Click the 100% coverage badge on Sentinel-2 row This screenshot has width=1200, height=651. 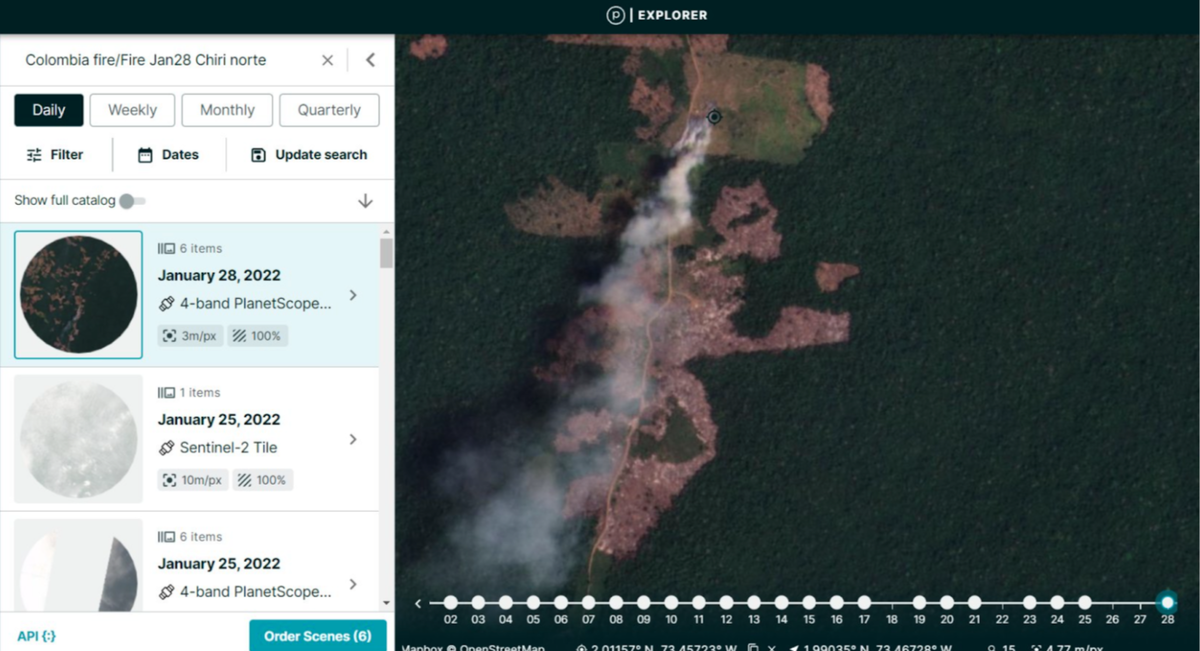(263, 480)
